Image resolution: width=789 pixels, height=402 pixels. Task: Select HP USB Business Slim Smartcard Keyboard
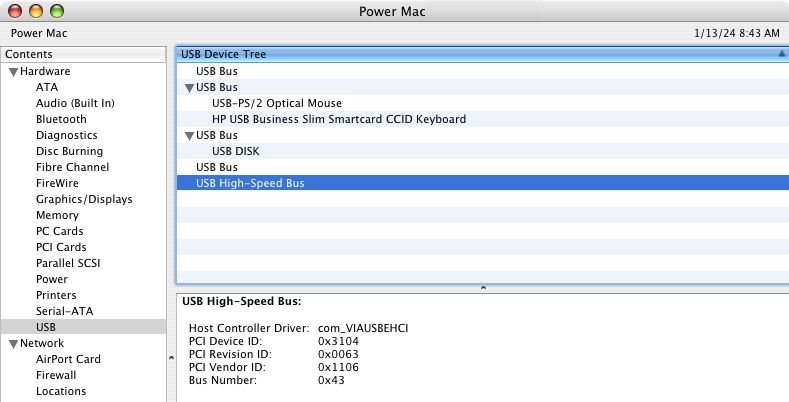483,119
